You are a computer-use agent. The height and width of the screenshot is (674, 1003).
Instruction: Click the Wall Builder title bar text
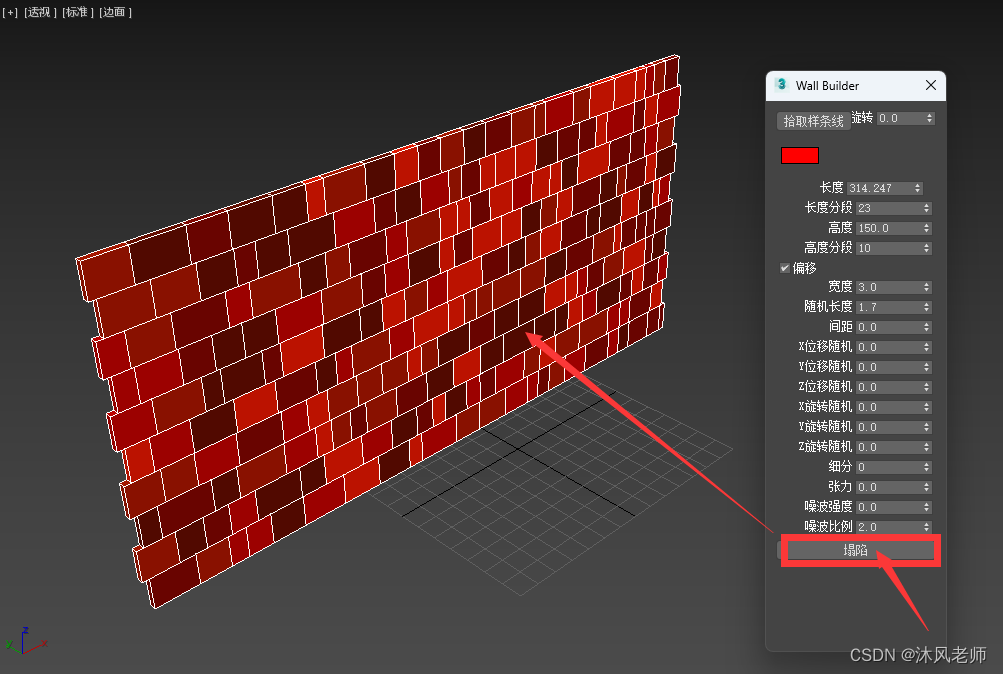point(827,86)
